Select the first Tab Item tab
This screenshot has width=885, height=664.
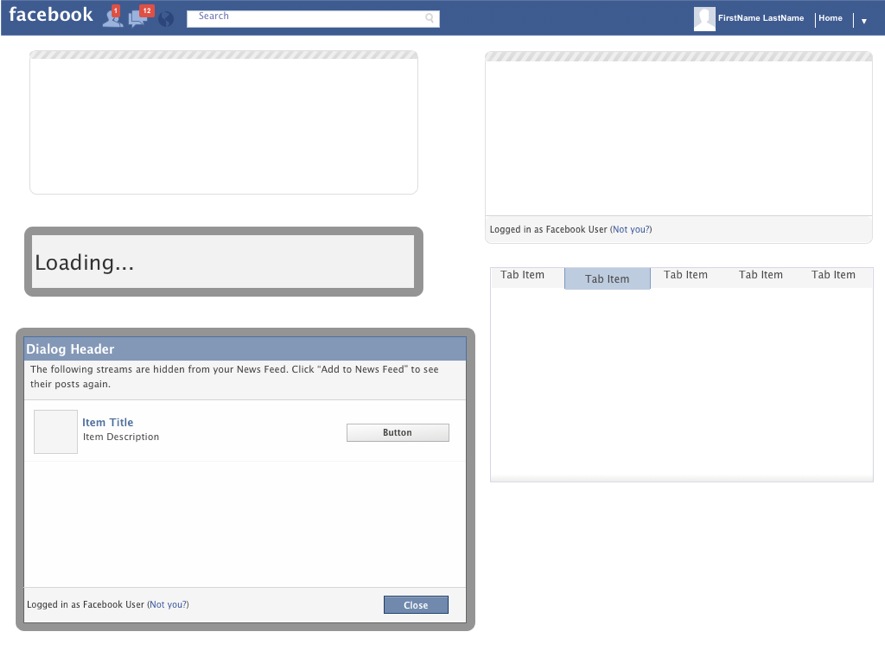coord(525,274)
